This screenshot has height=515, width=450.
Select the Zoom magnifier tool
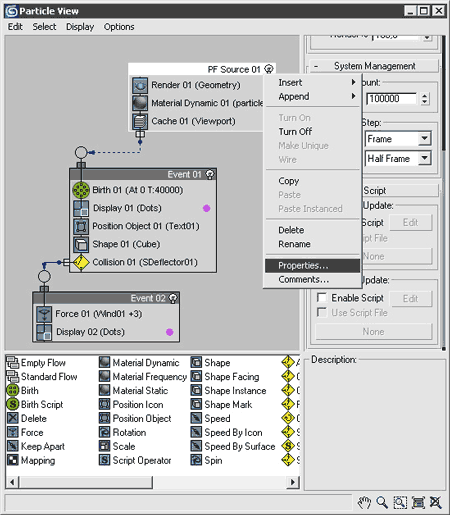382,502
